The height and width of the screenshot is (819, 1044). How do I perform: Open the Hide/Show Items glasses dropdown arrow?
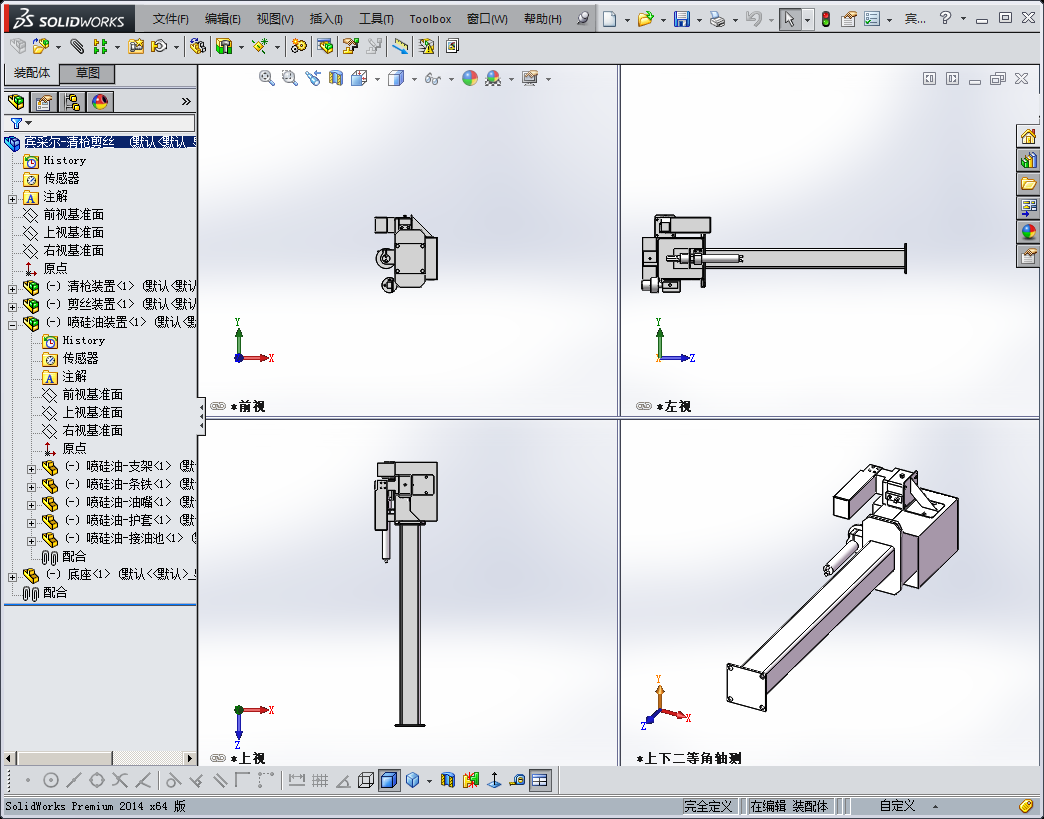[451, 79]
